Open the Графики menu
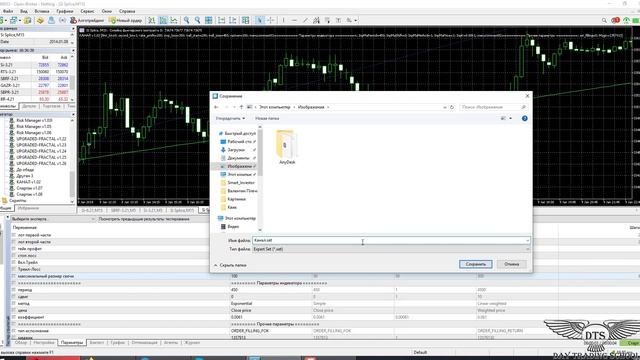The image size is (640, 360). (65, 11)
